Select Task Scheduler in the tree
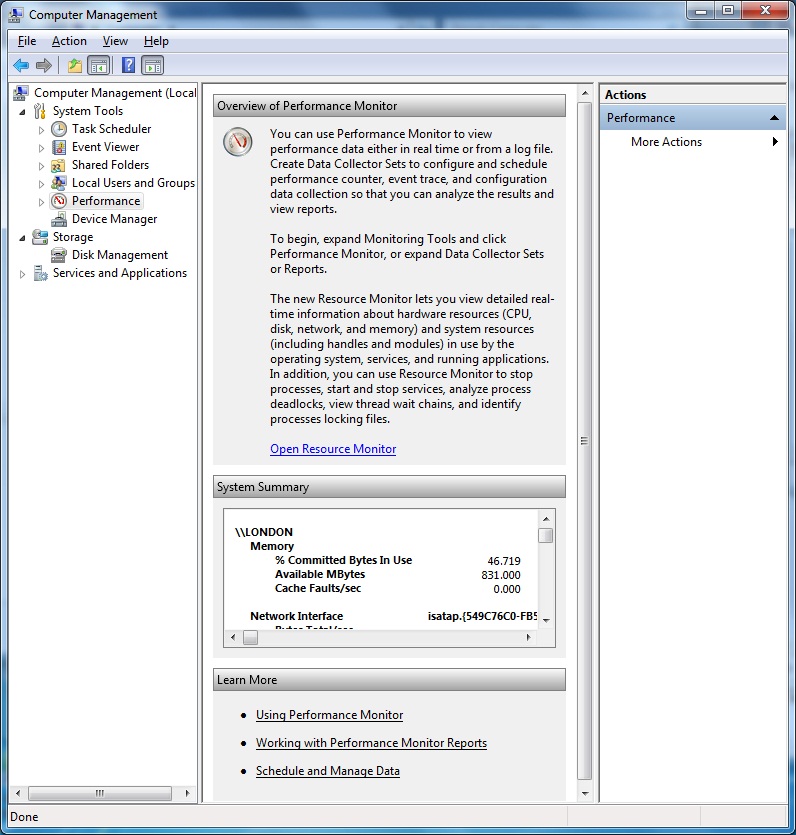Viewport: 796px width, 835px height. (111, 129)
